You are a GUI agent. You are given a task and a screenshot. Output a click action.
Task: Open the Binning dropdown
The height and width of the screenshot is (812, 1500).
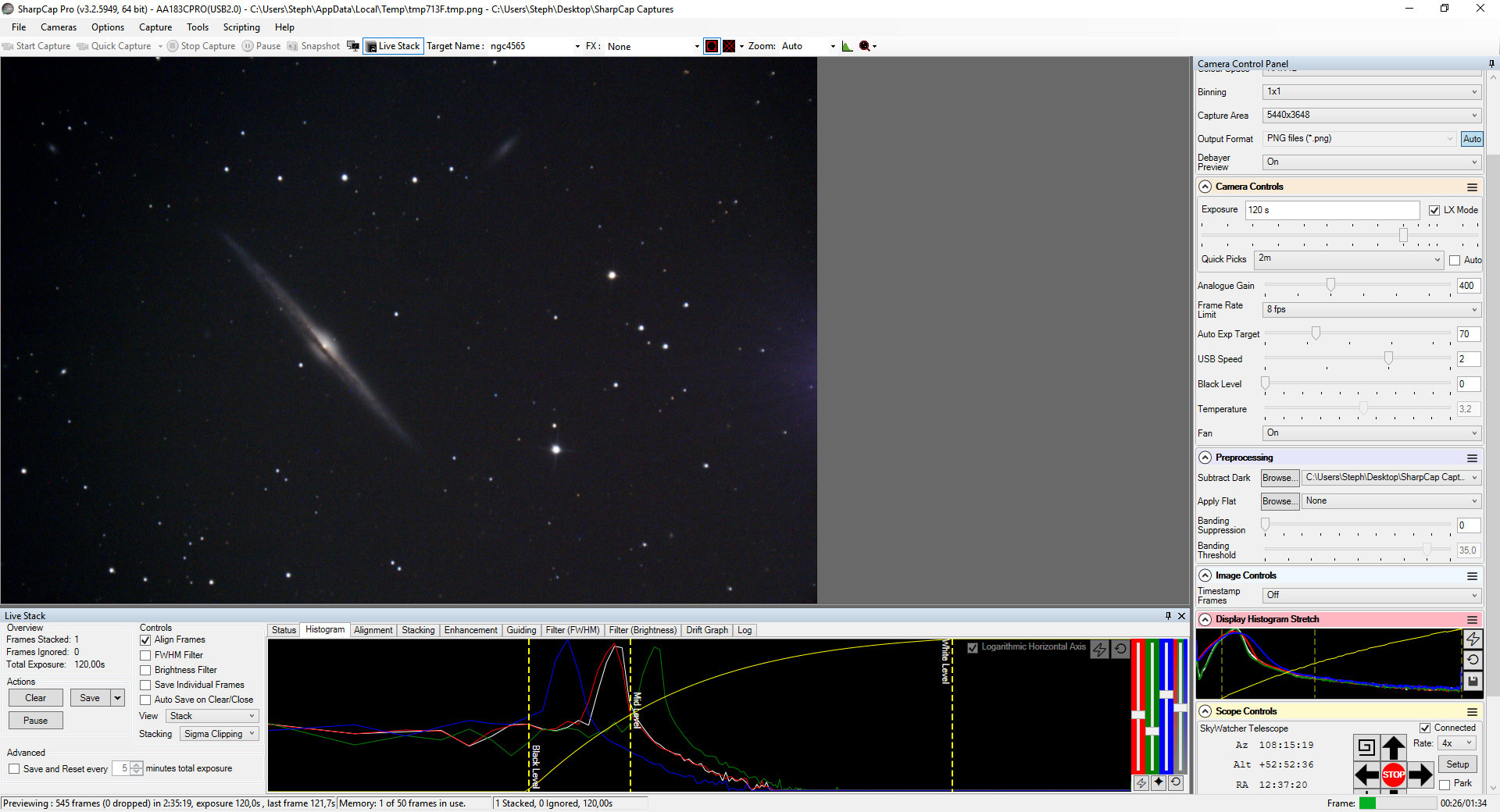[1371, 92]
